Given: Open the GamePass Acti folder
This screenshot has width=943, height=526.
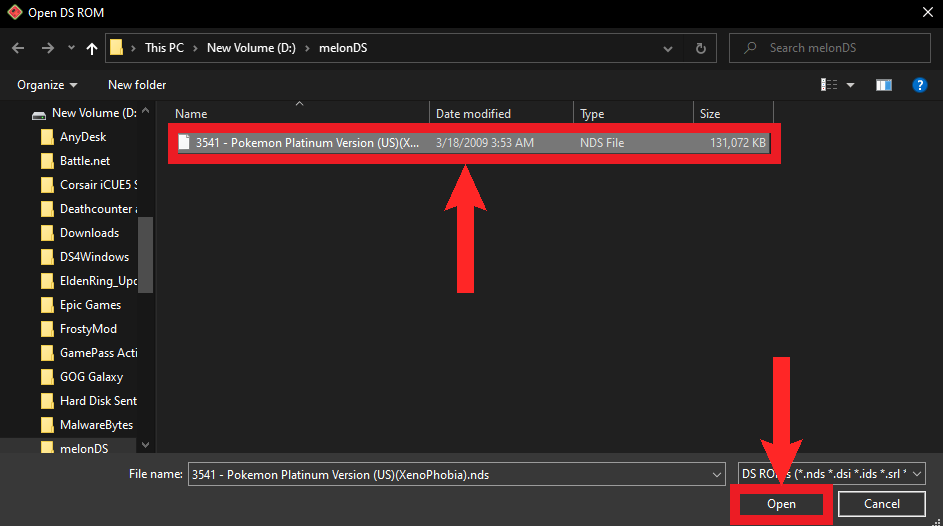Looking at the screenshot, I should (98, 353).
